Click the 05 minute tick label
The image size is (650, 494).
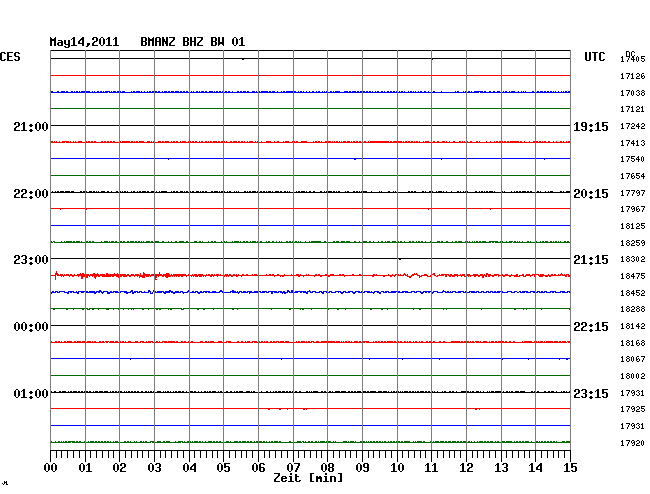coord(223,468)
